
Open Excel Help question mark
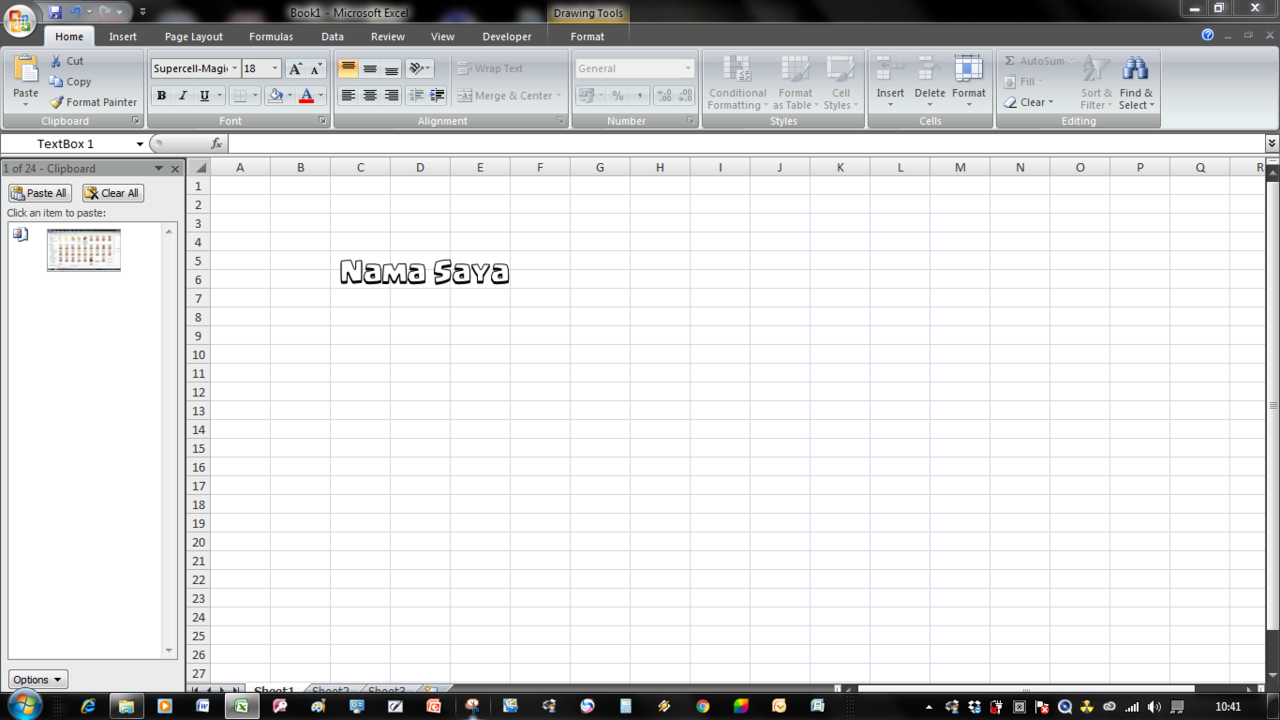[1207, 35]
